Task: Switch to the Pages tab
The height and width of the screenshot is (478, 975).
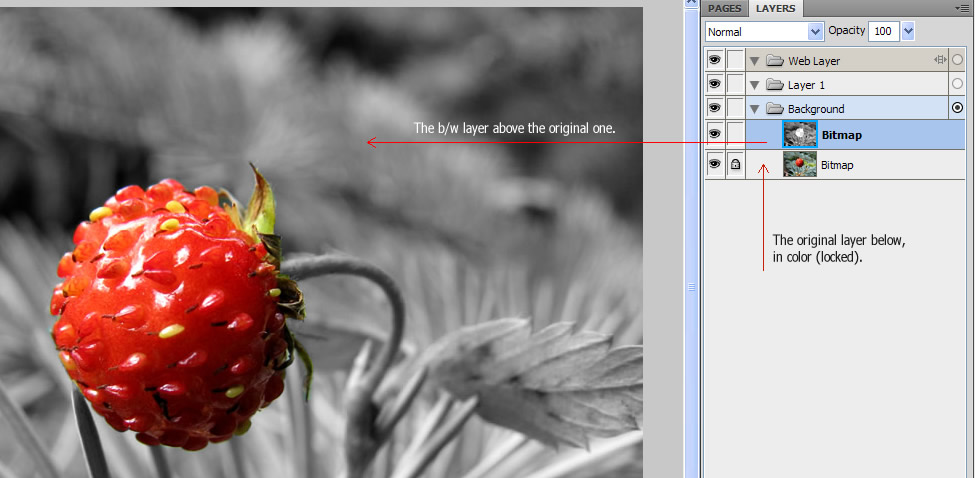Action: tap(724, 8)
